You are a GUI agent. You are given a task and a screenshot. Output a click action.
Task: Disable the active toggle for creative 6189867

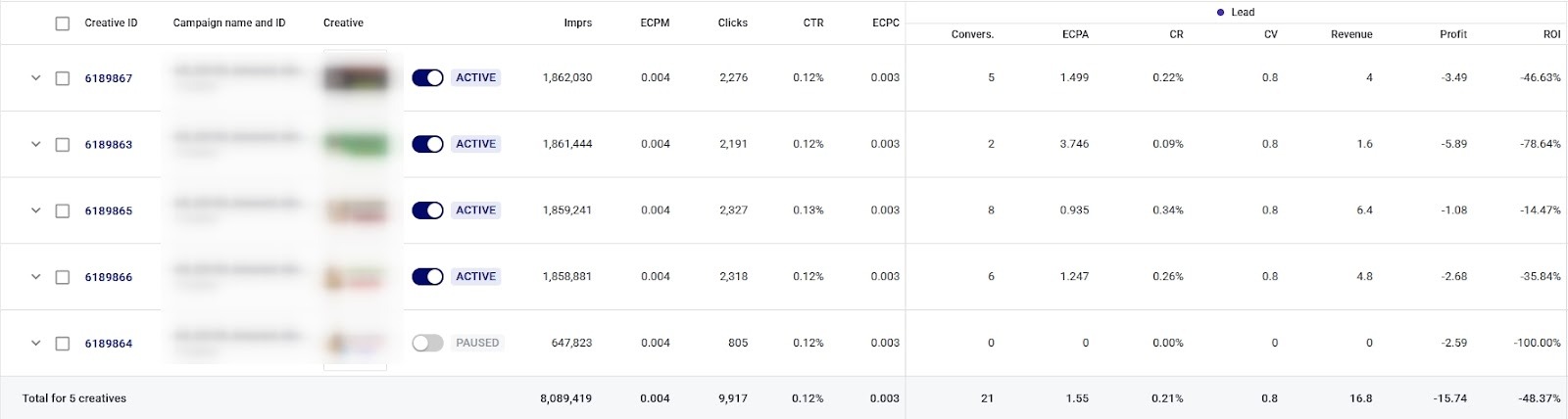click(x=427, y=78)
